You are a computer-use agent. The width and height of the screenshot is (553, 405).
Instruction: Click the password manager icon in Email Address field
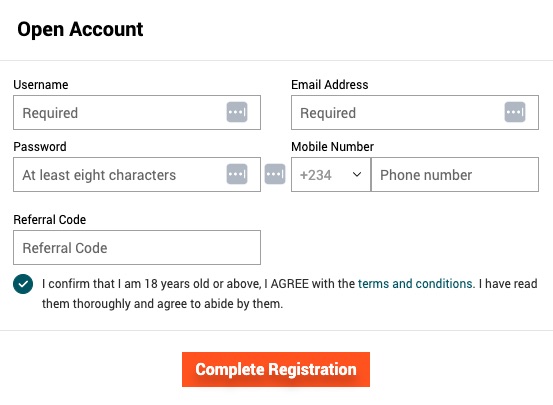click(x=515, y=112)
